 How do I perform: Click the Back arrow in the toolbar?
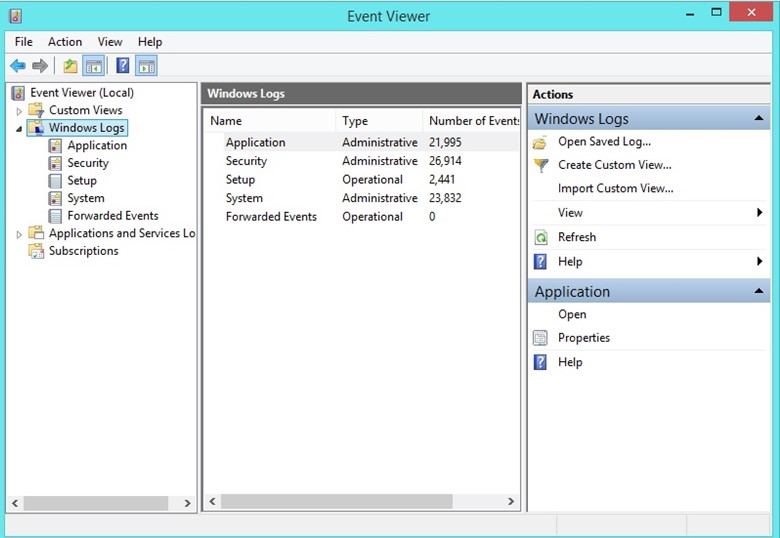point(18,66)
